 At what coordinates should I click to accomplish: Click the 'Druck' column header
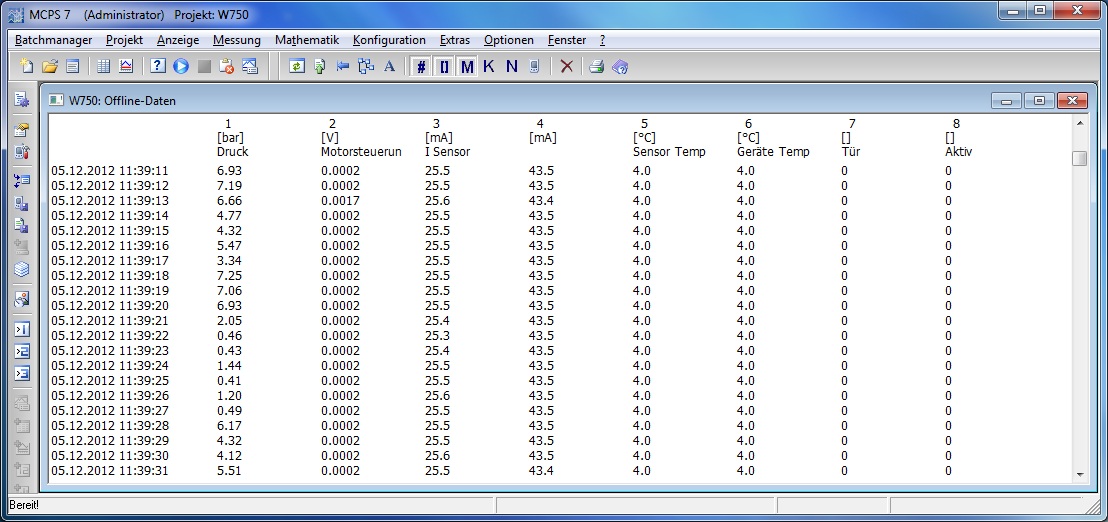(232, 152)
